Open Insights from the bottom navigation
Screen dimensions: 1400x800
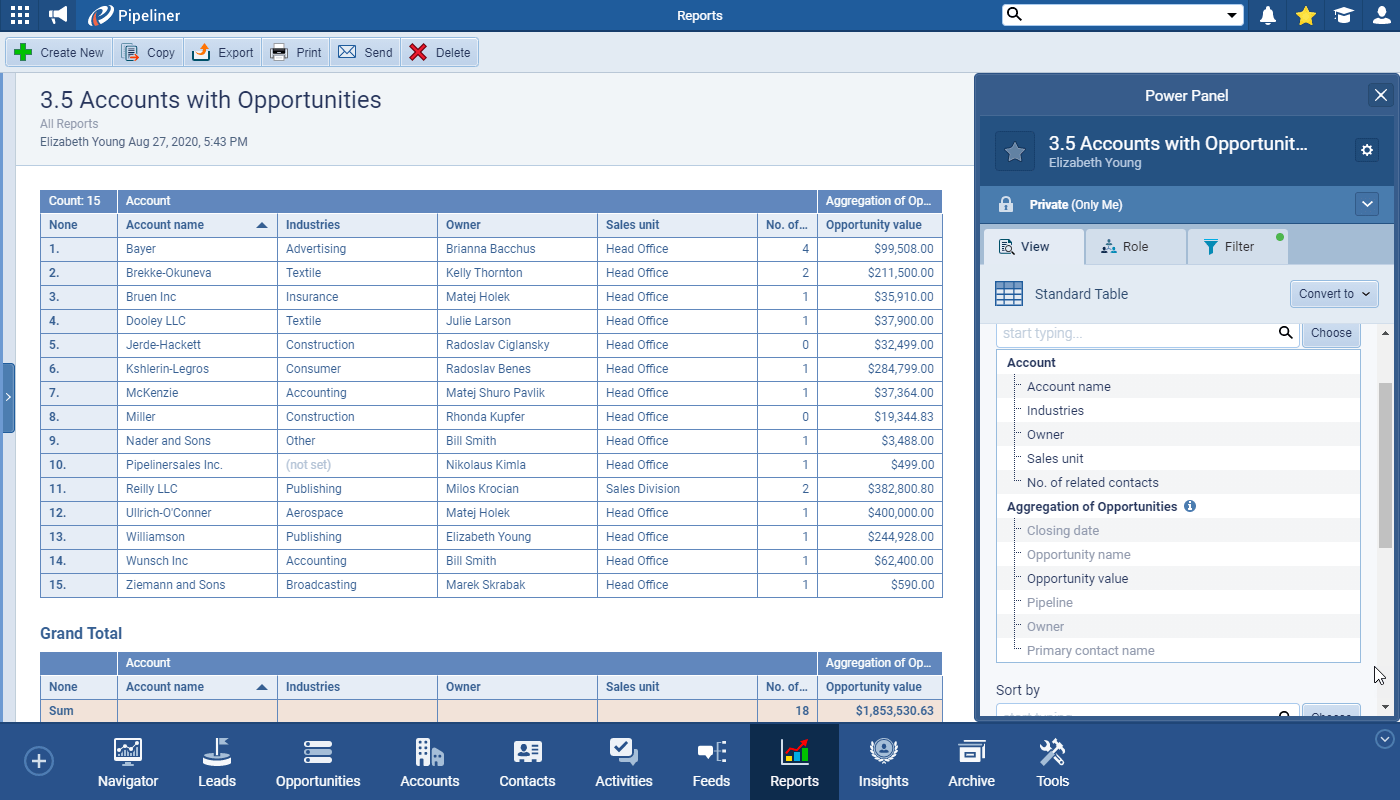pos(883,763)
